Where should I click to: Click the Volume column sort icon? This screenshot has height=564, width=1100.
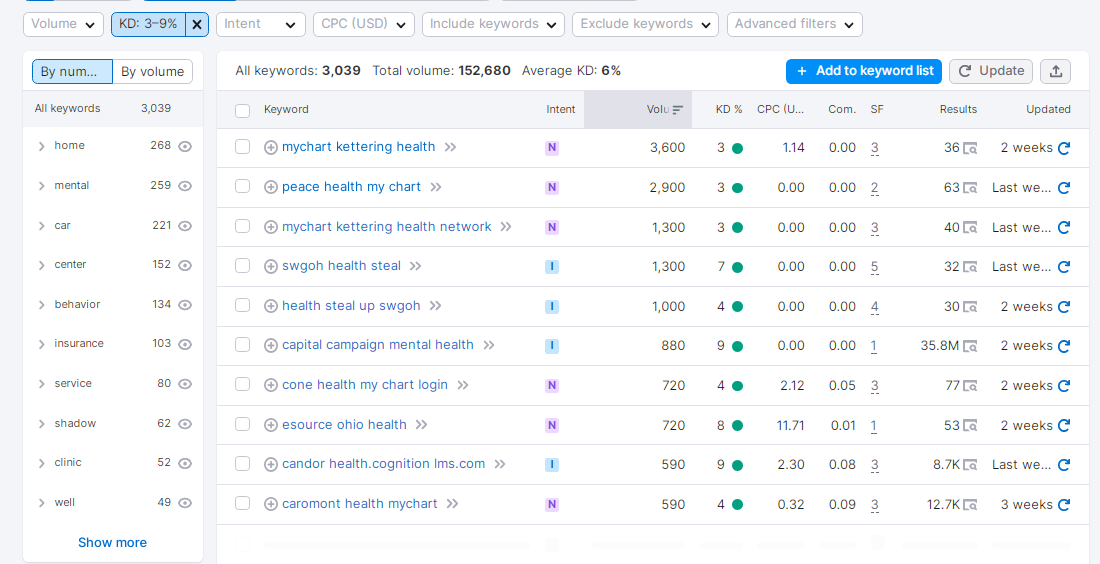[677, 110]
